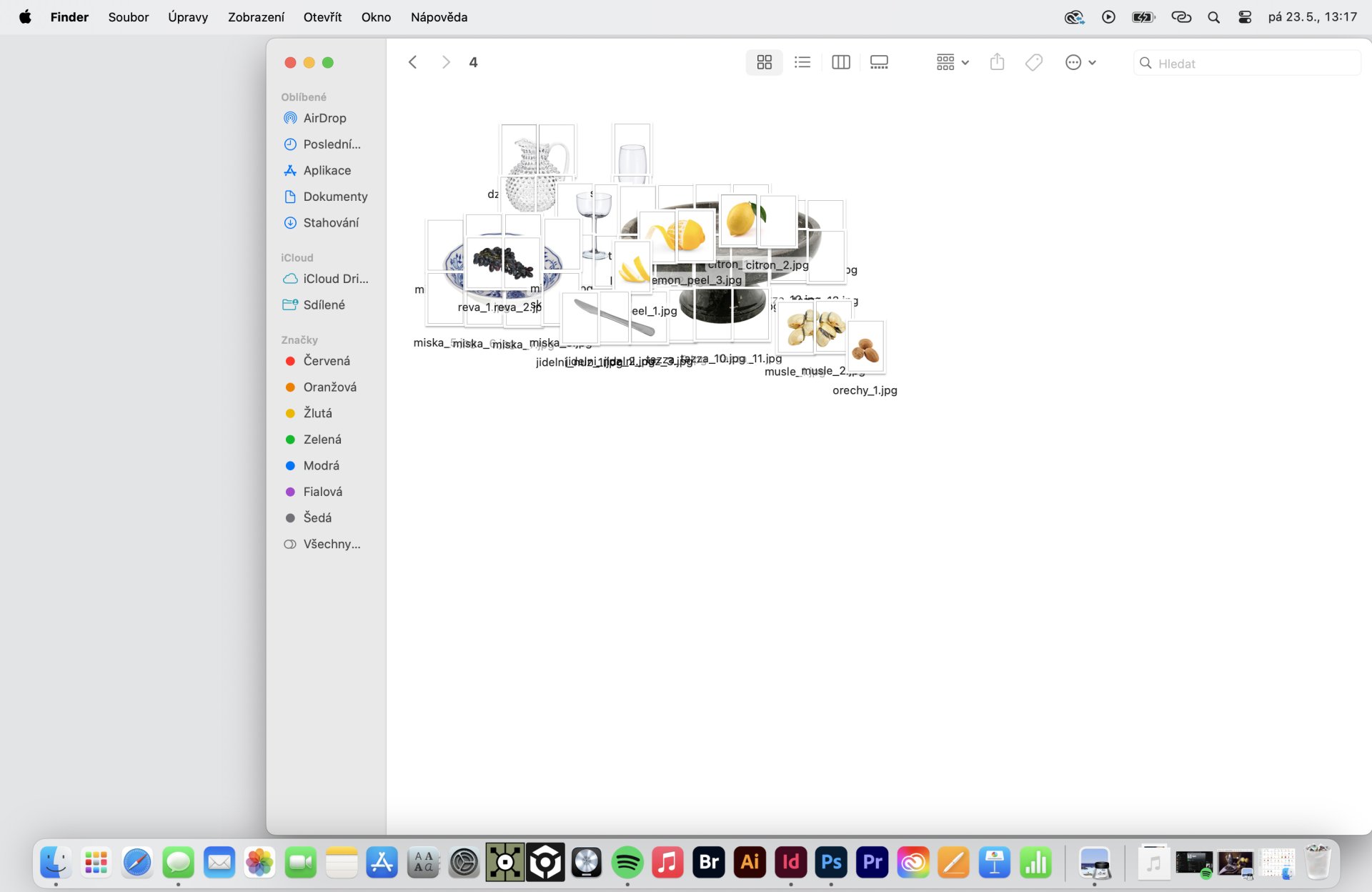Filter by Červená red tag
Image resolution: width=1372 pixels, height=892 pixels.
(x=326, y=361)
